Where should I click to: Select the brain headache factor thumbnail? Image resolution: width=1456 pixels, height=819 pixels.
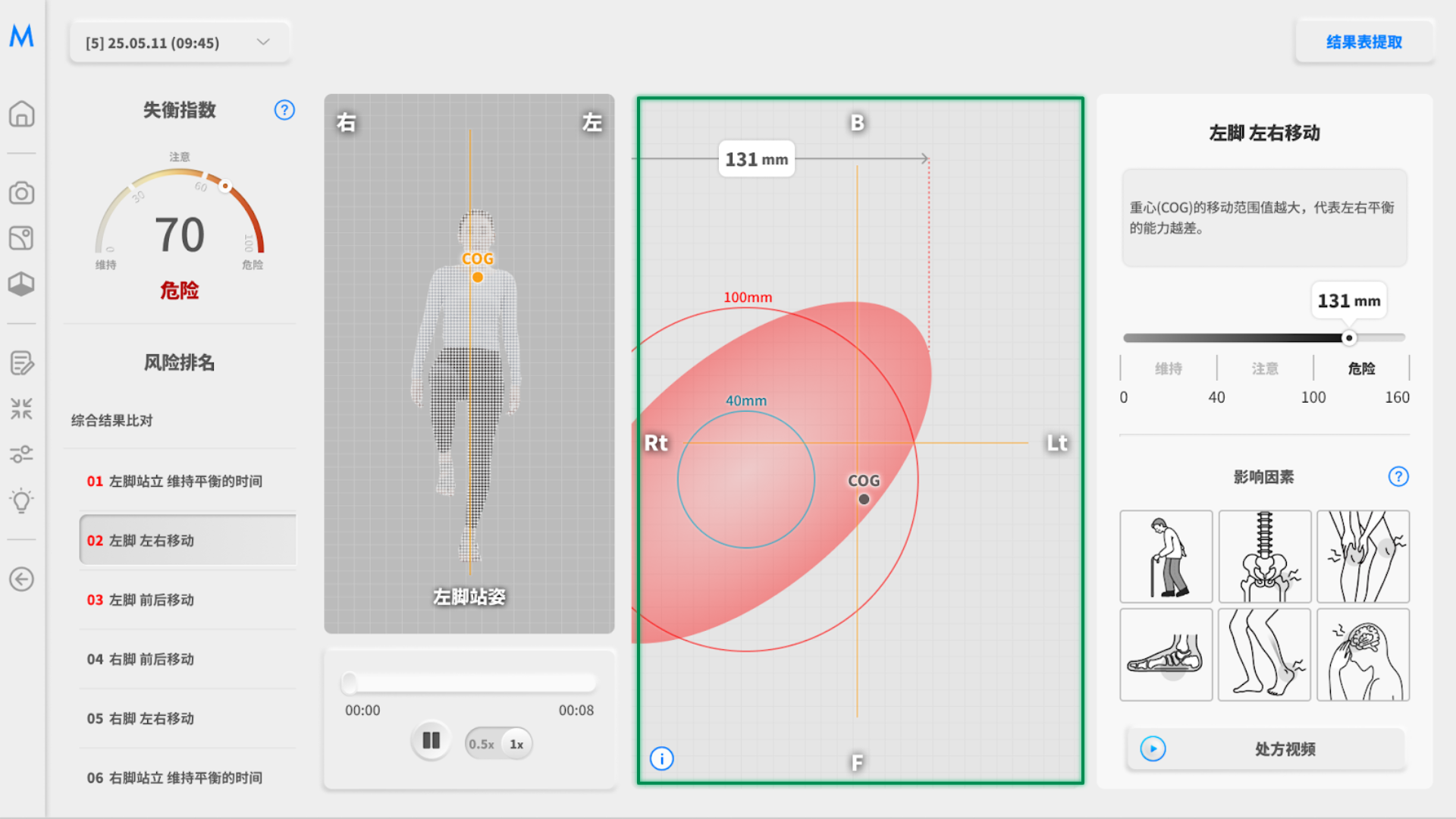coord(1363,654)
